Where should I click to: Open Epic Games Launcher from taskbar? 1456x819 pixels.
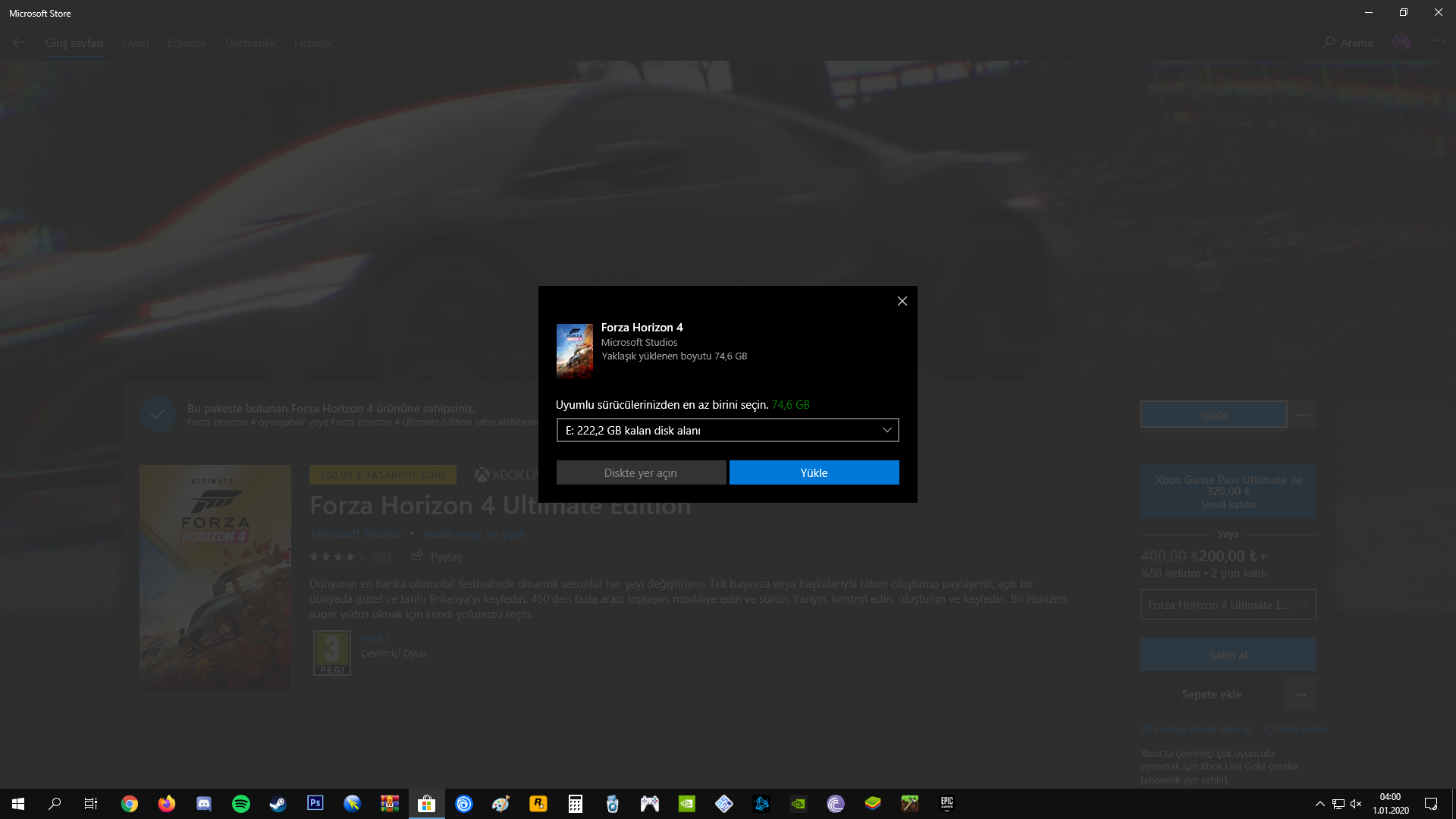946,804
